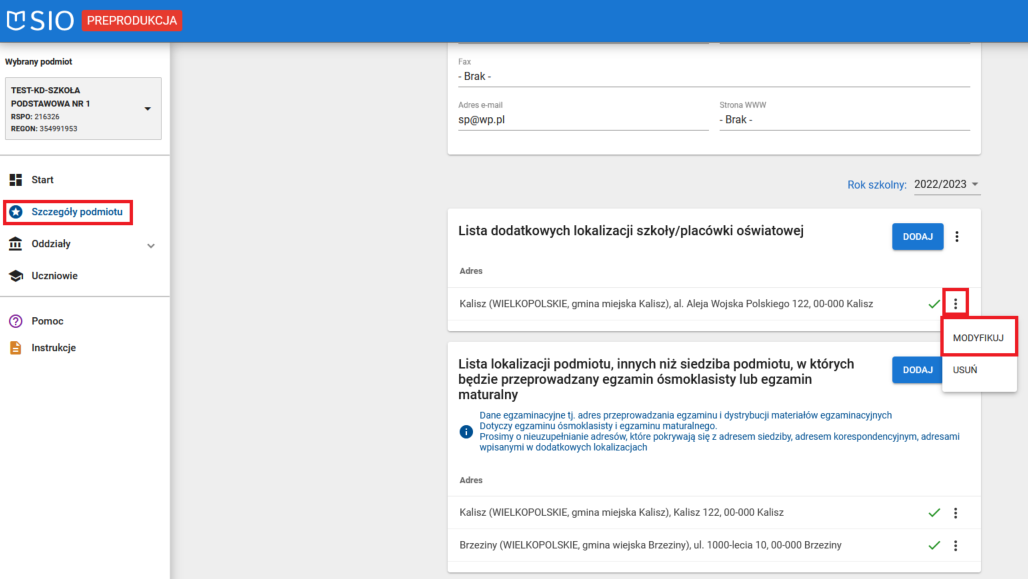This screenshot has height=579, width=1028.
Task: Click the Start dashboard icon
Action: [16, 180]
